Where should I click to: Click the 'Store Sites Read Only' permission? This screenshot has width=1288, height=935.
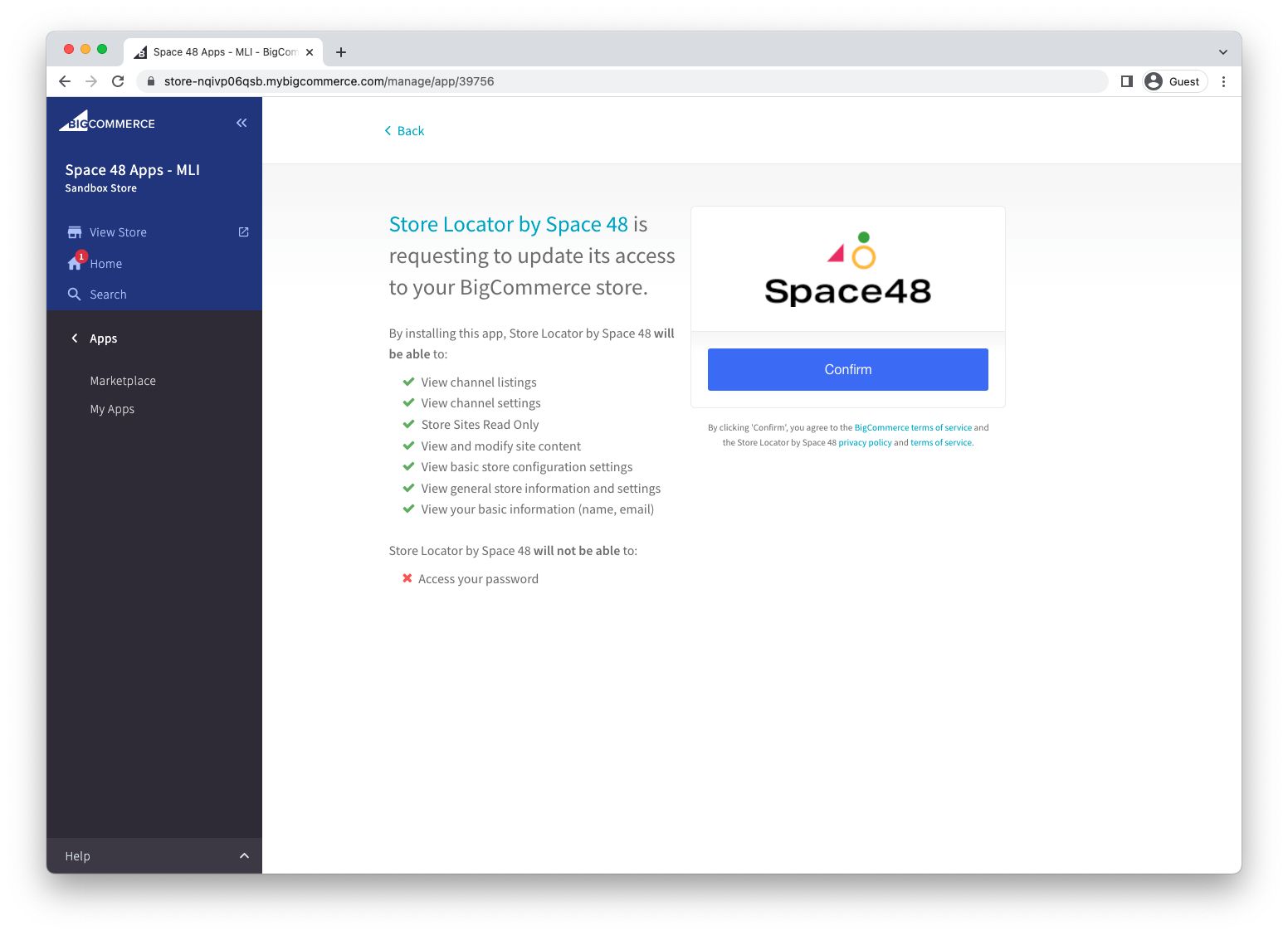point(480,425)
